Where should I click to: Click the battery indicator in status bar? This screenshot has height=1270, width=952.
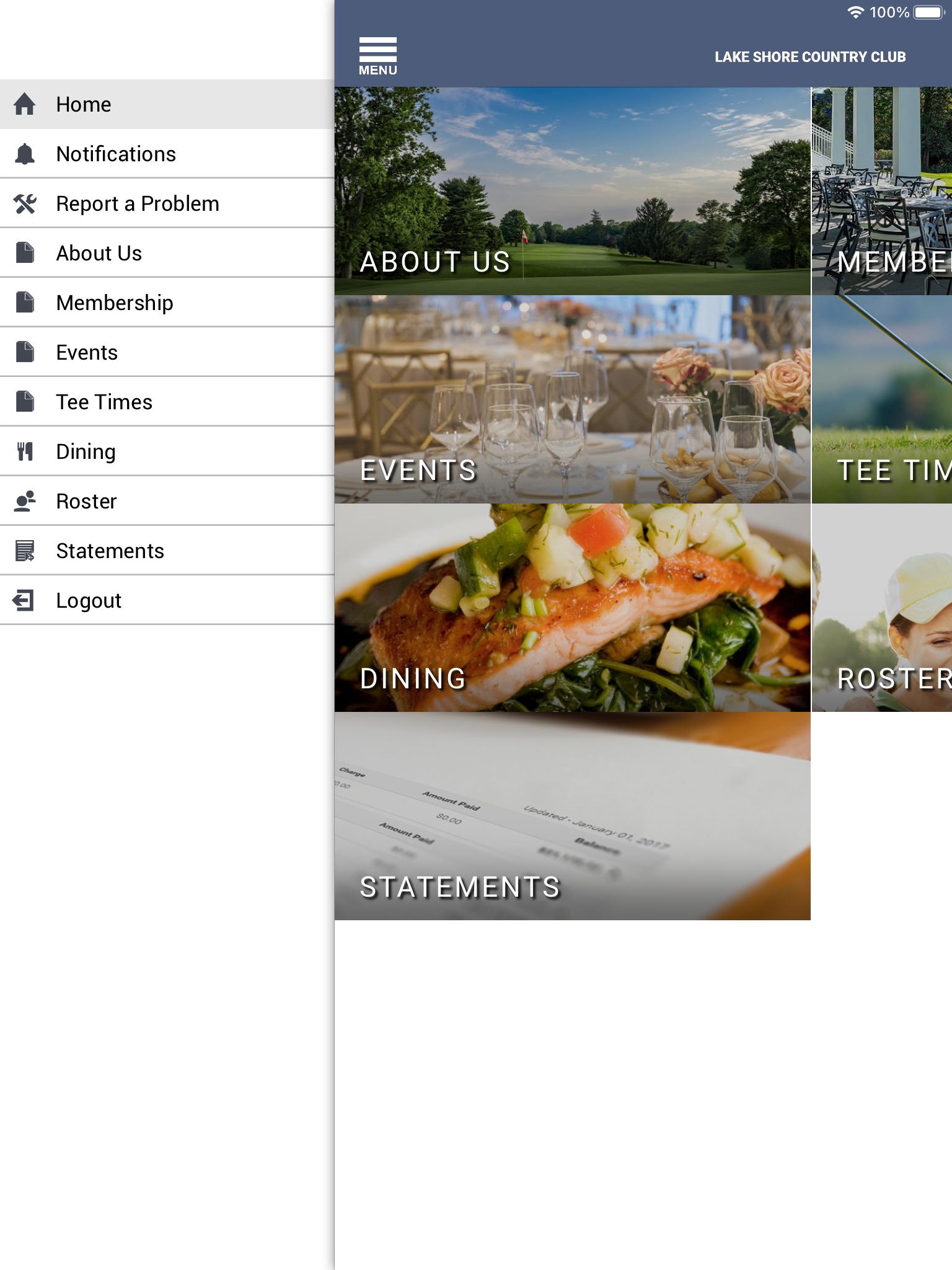point(928,12)
